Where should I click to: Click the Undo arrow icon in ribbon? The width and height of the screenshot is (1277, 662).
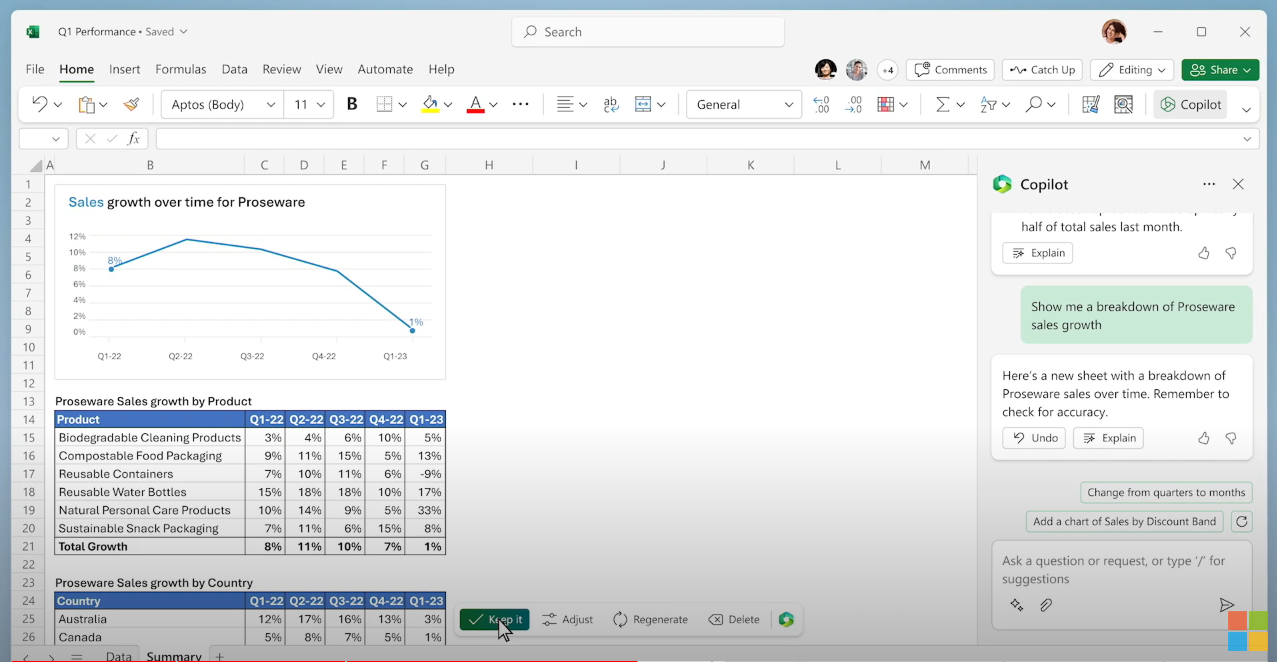point(39,104)
